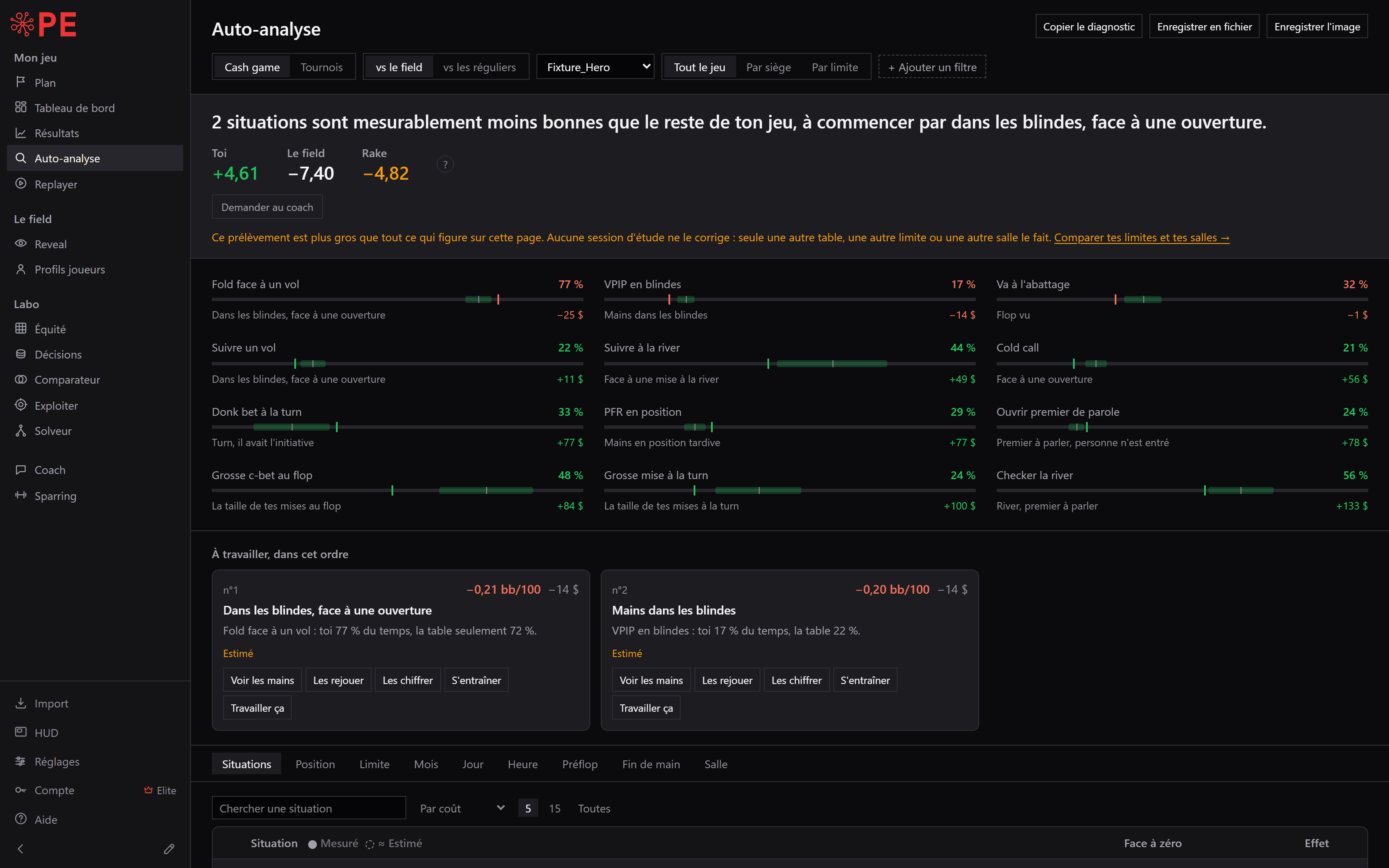
Task: Click the pencil edit icon in sidebar
Action: click(x=169, y=848)
